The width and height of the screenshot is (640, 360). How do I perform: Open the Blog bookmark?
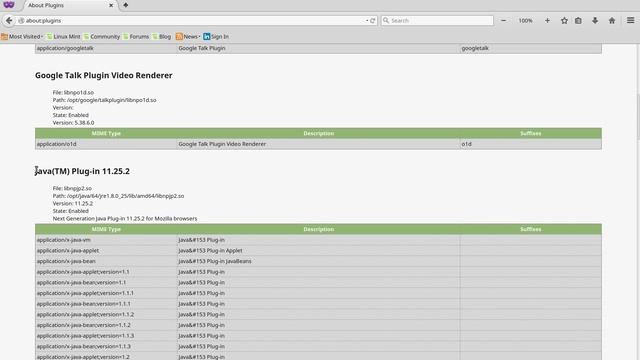(x=162, y=36)
